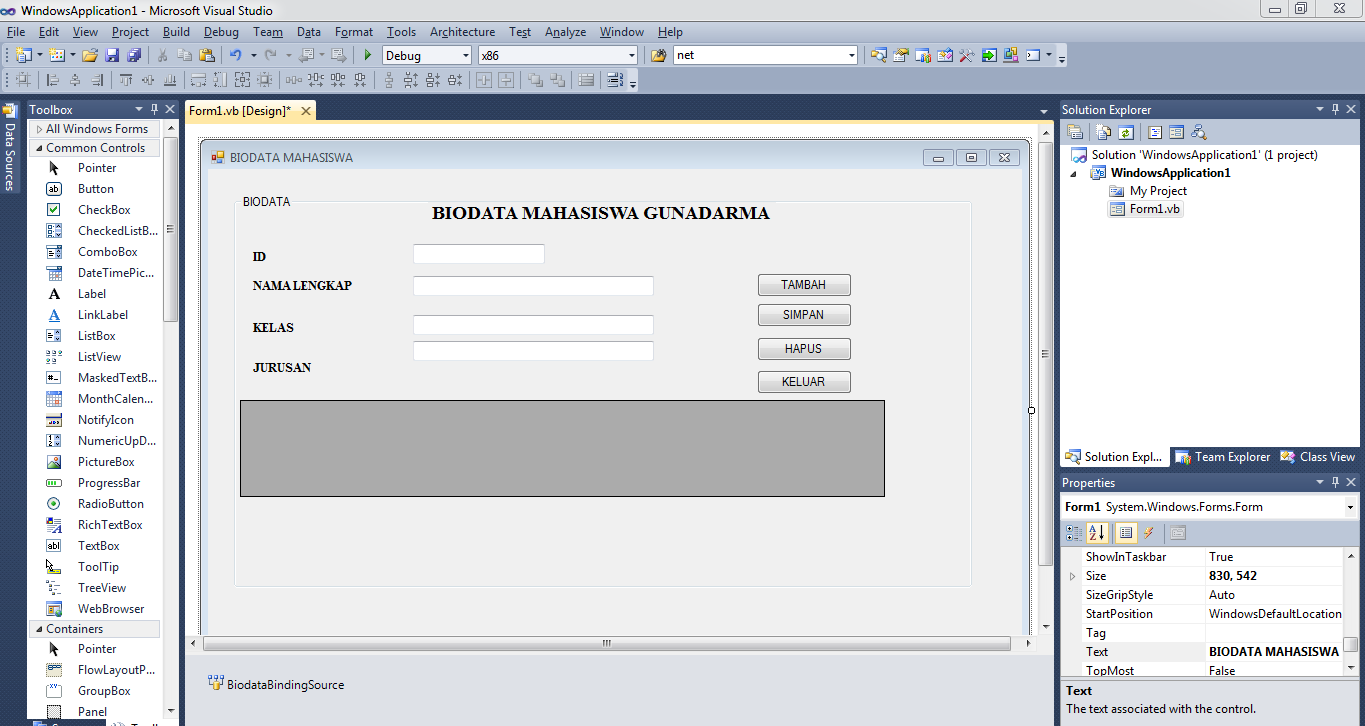Open the Properties Window toolbar icon
Image resolution: width=1365 pixels, height=726 pixels.
click(900, 55)
